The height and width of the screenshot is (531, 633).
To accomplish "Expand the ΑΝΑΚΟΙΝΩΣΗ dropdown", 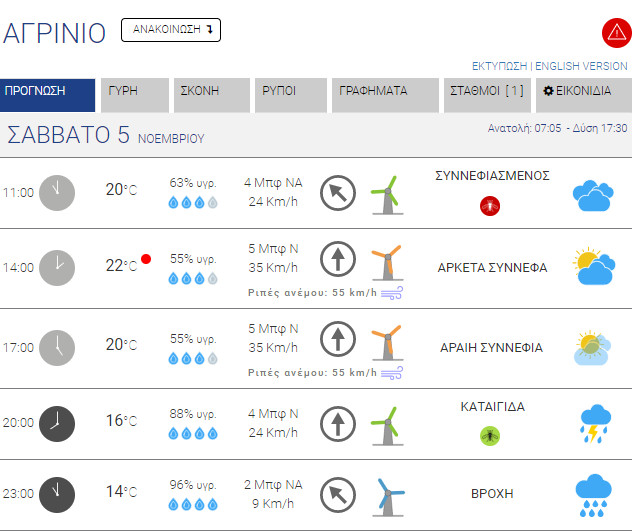I will point(171,30).
